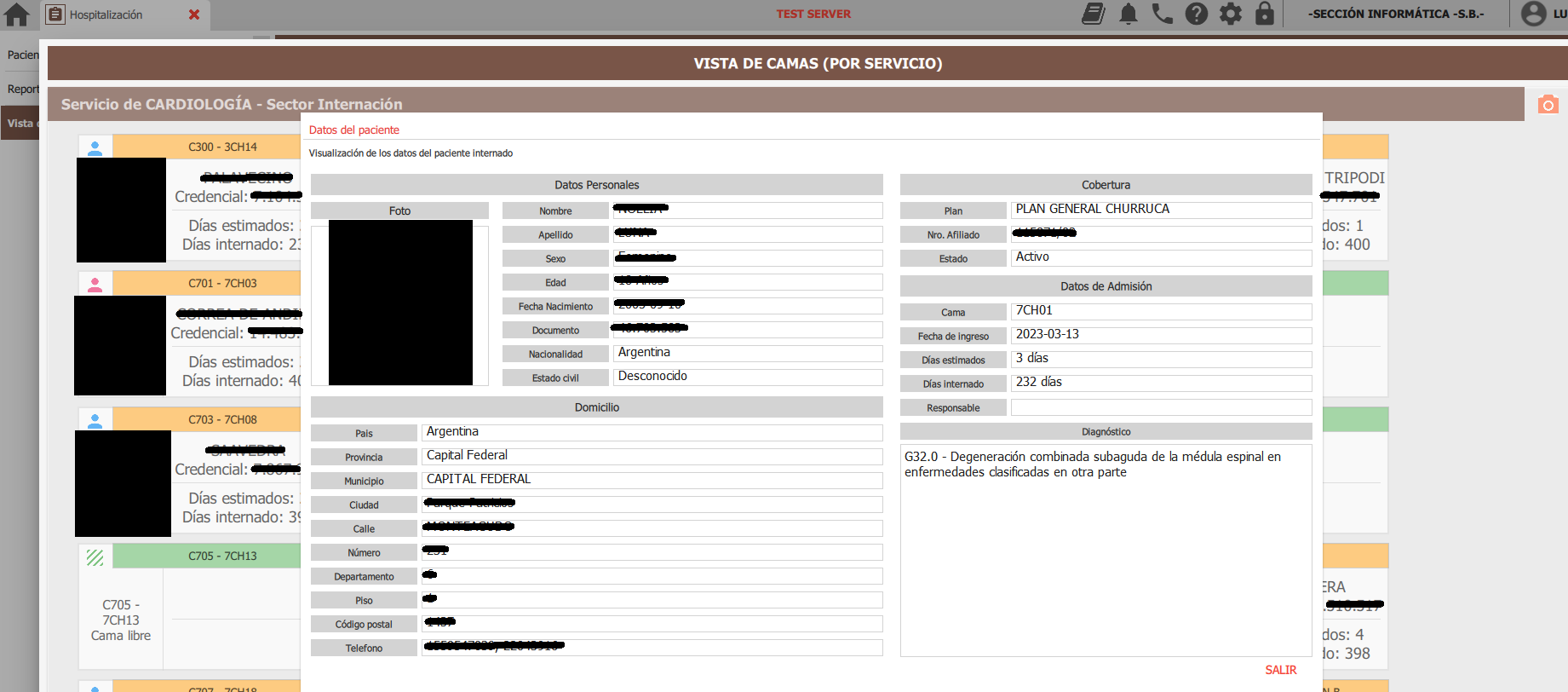The image size is (1568, 692).
Task: Leave the patient dialog with SALIR
Action: click(x=1281, y=670)
